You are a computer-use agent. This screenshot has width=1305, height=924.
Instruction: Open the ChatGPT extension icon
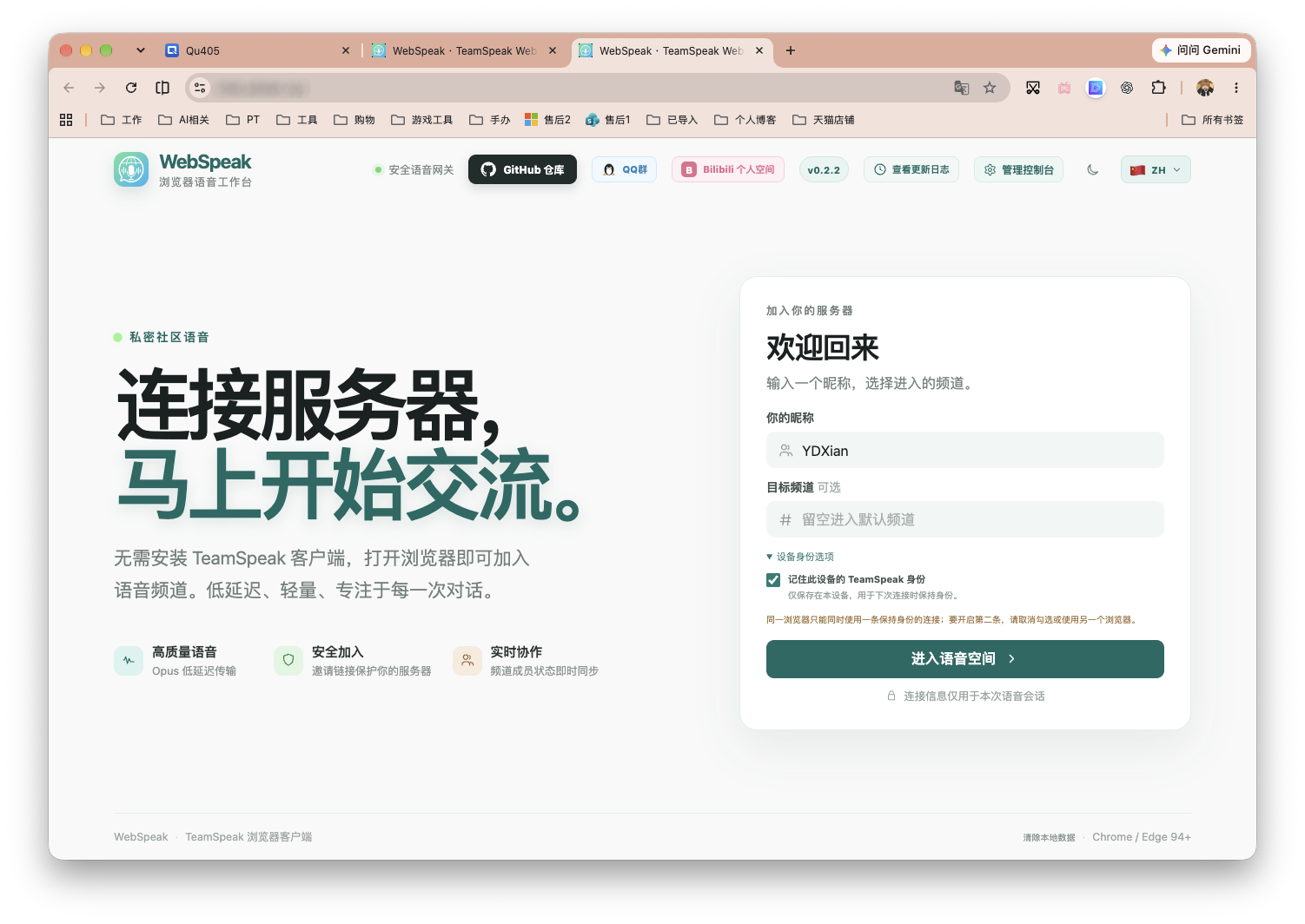pyautogui.click(x=1127, y=88)
